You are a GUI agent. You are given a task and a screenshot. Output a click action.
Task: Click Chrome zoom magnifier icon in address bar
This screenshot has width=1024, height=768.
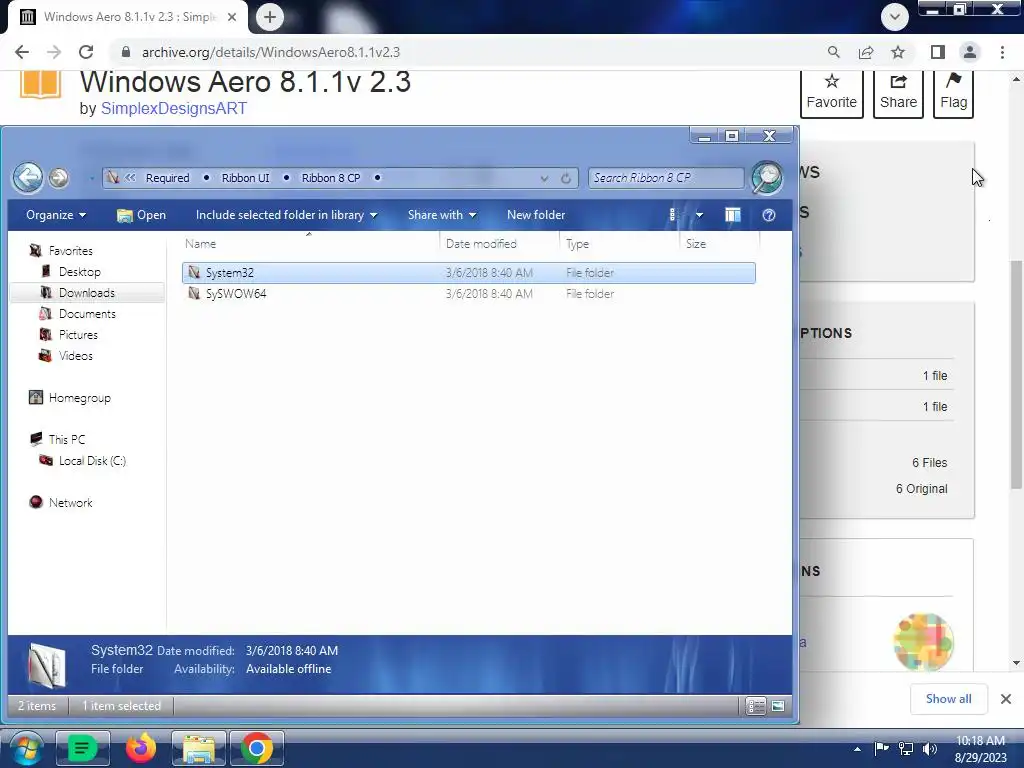pos(833,52)
